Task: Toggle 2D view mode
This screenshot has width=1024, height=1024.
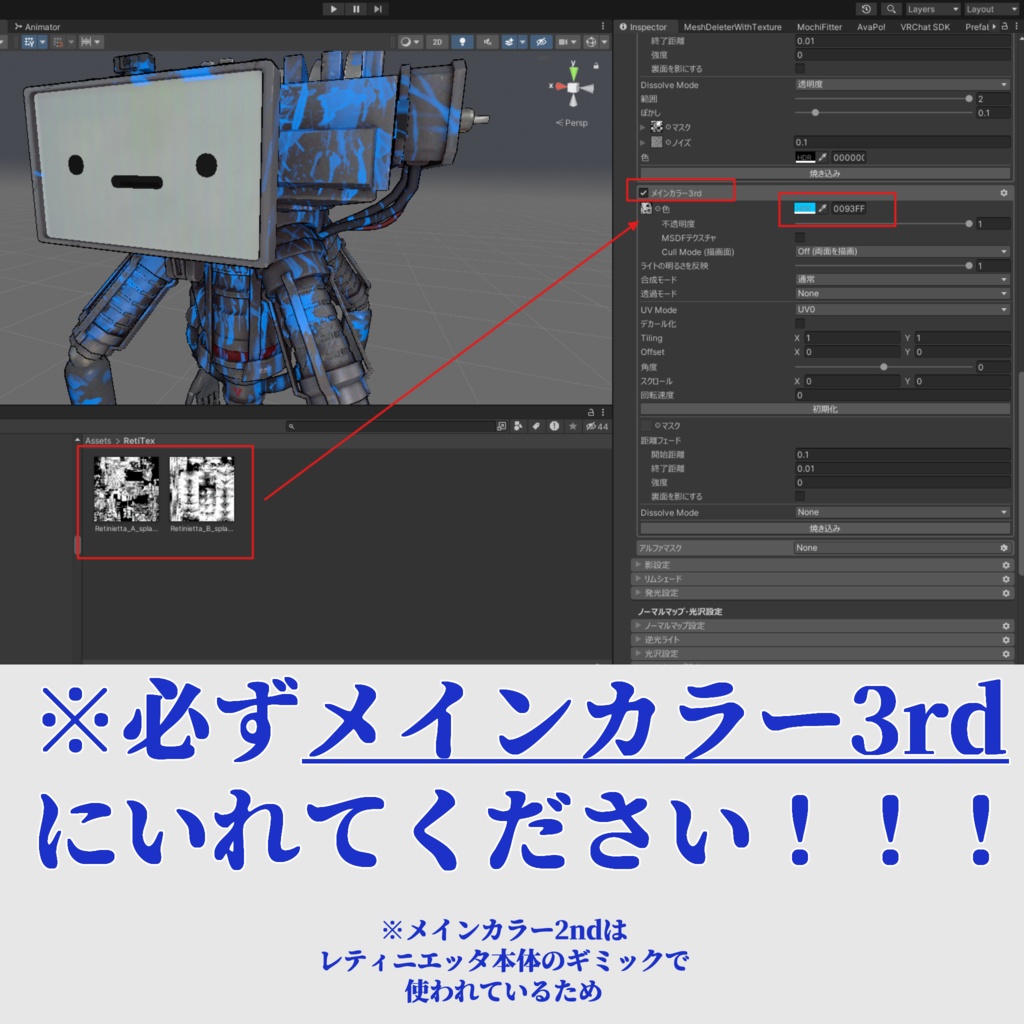Action: pyautogui.click(x=437, y=42)
